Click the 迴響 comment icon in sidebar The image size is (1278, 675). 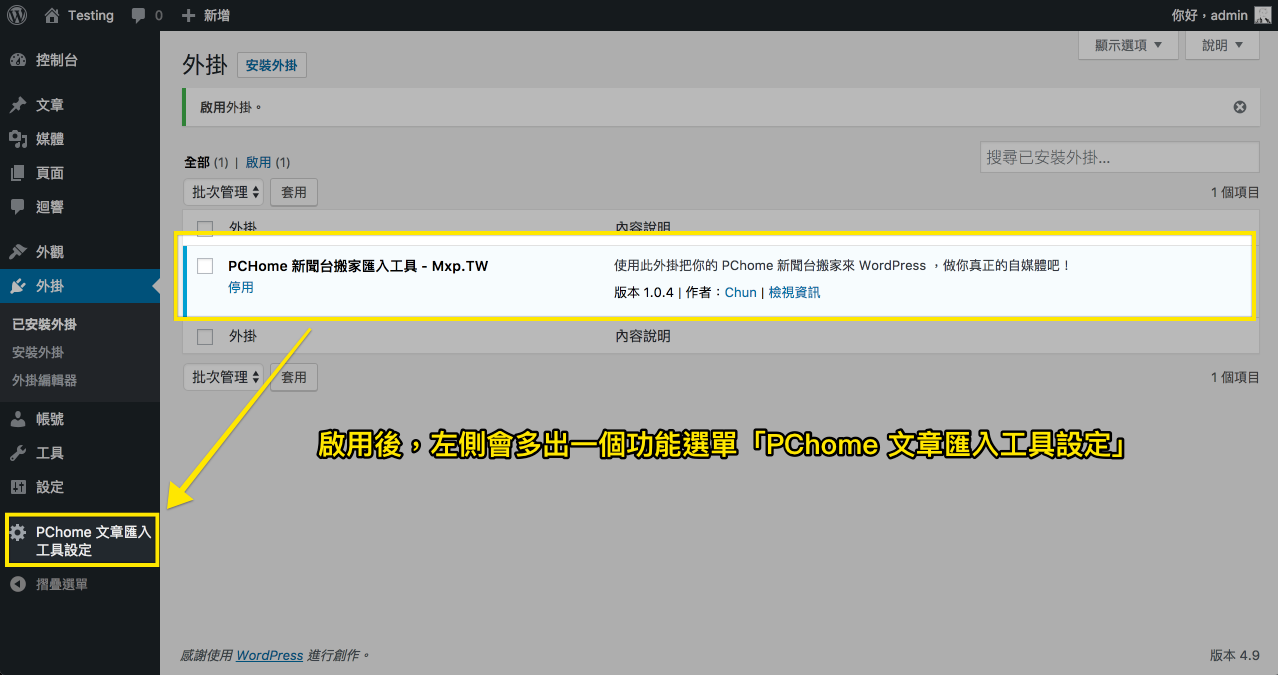[x=18, y=207]
